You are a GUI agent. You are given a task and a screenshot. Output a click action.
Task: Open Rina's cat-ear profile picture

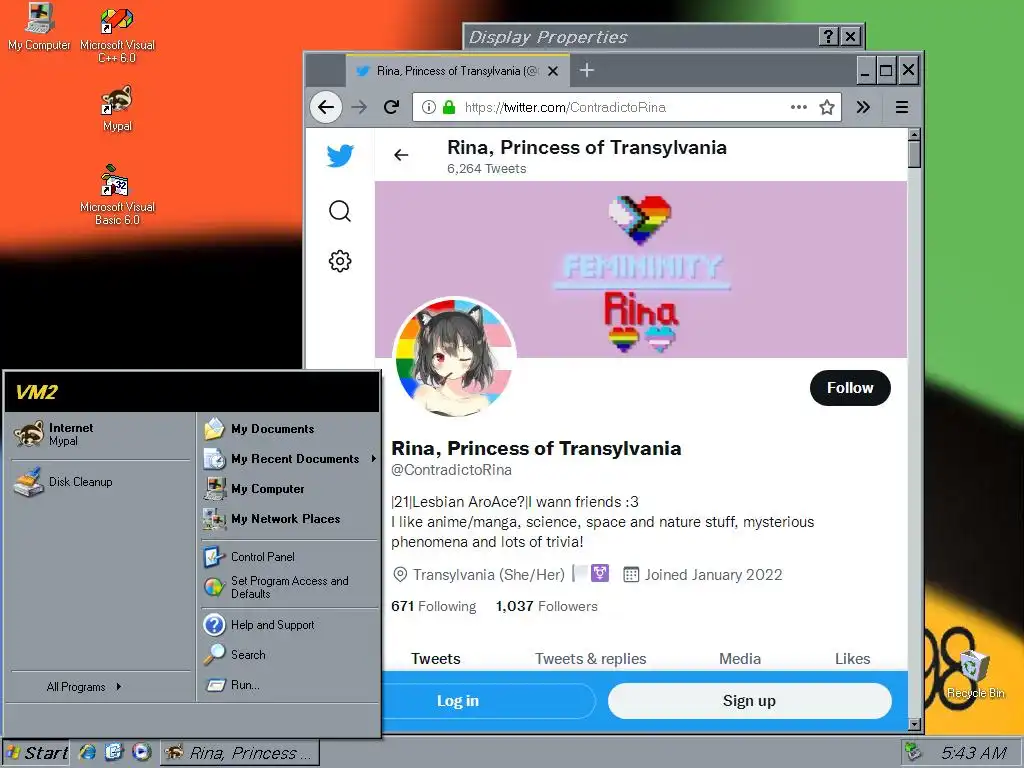coord(455,358)
